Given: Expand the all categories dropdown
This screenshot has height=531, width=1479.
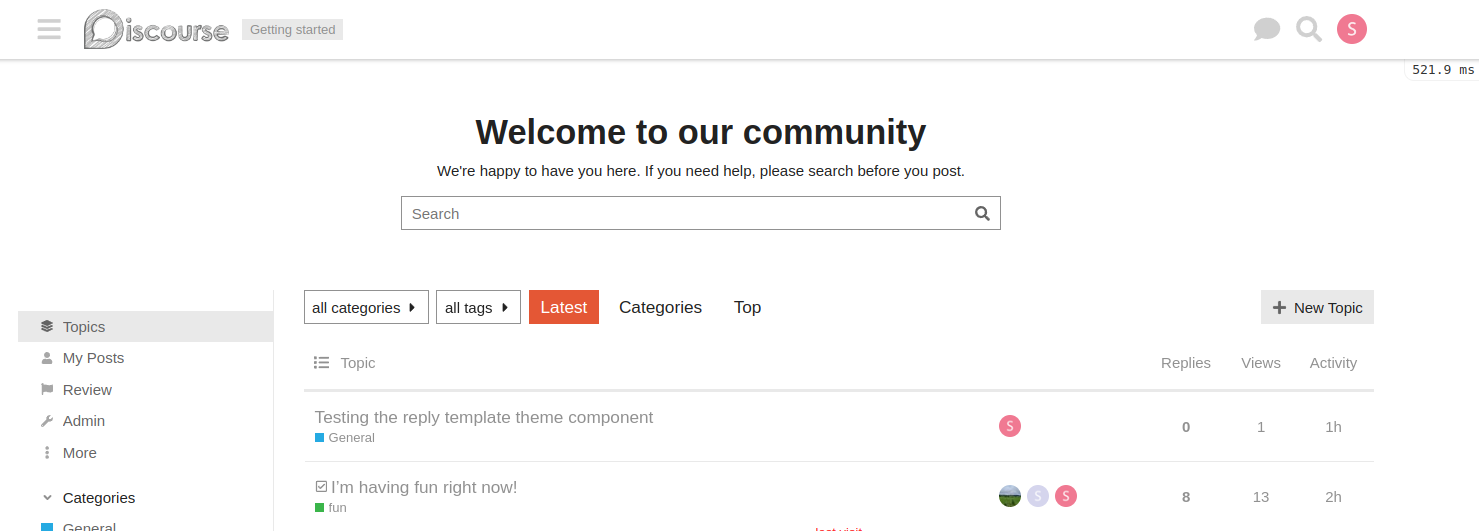Looking at the screenshot, I should coord(366,307).
